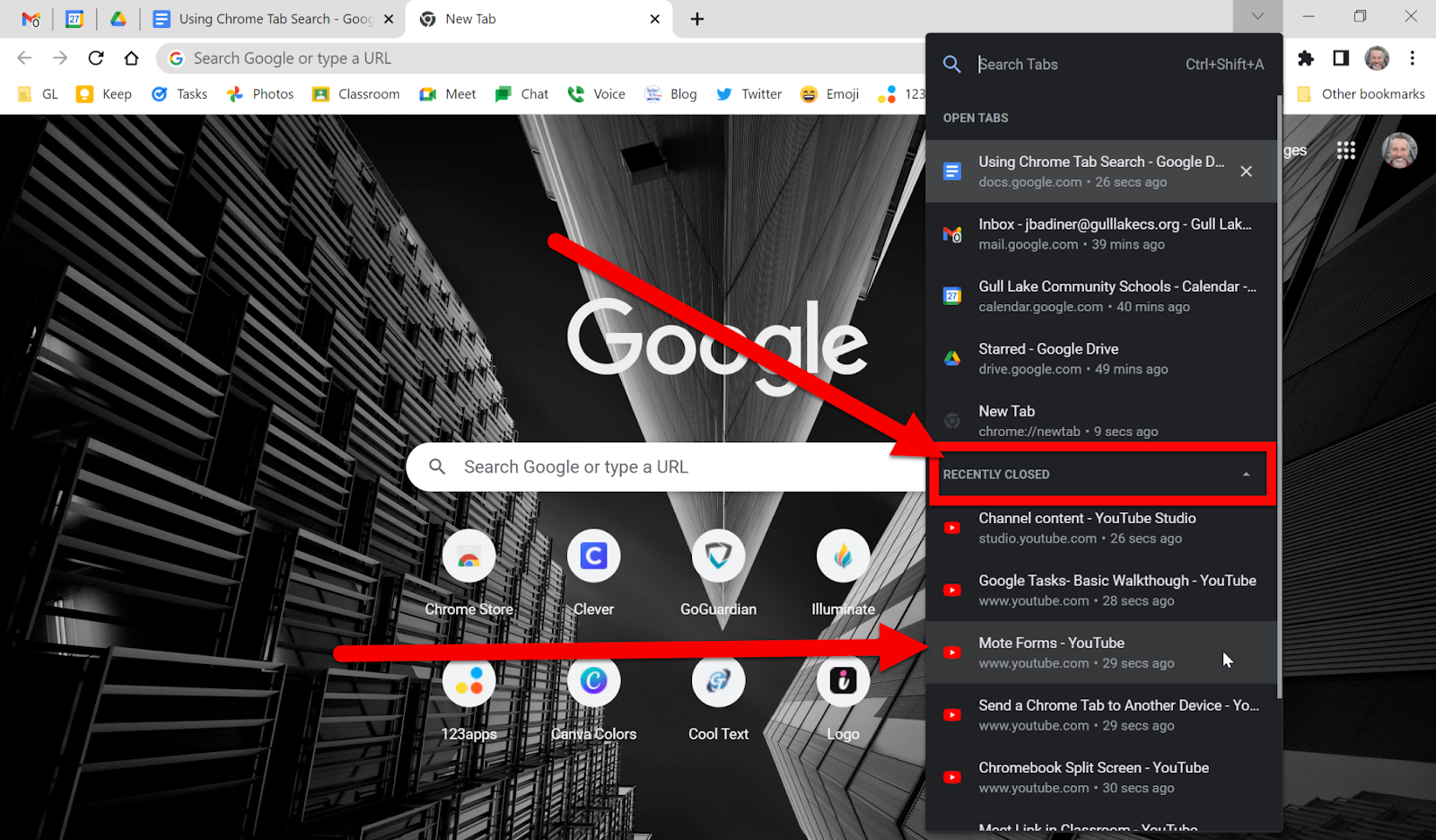Switch to Gull Lake Community Schools Calendar tab
This screenshot has width=1436, height=840.
(1100, 296)
